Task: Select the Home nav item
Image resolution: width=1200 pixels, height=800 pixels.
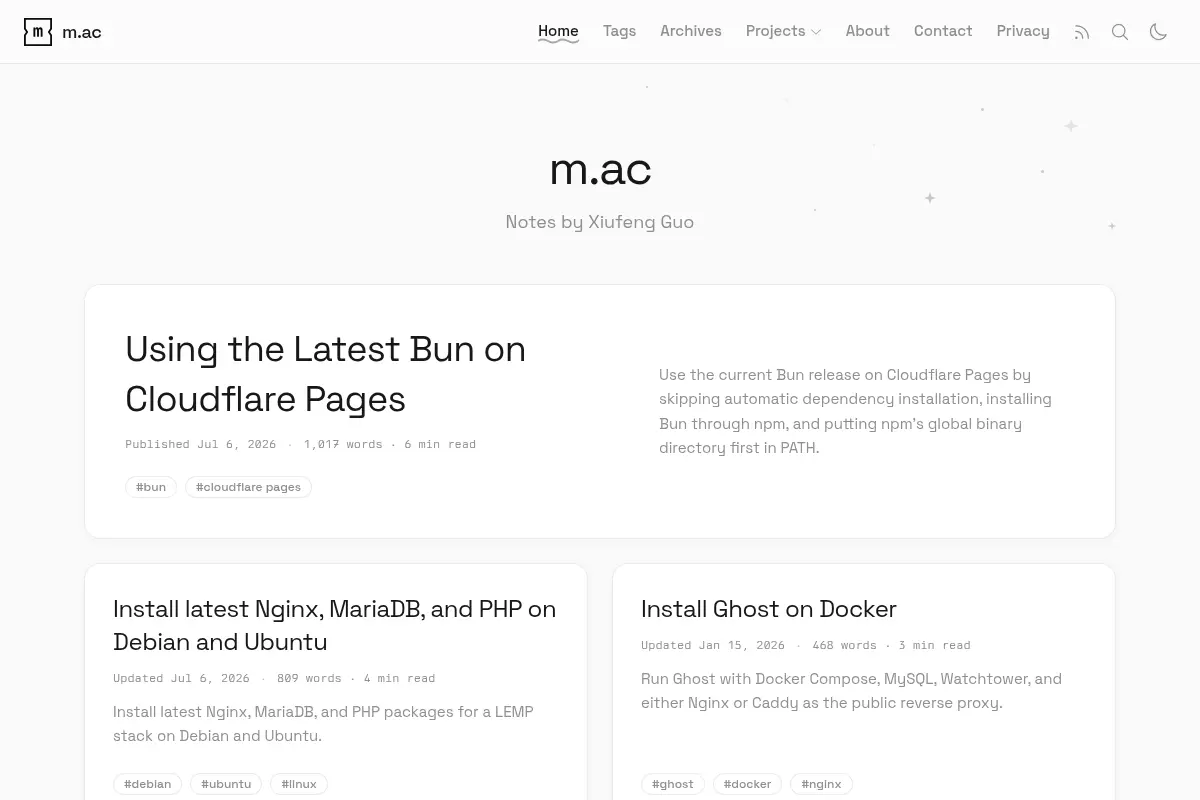Action: tap(558, 31)
